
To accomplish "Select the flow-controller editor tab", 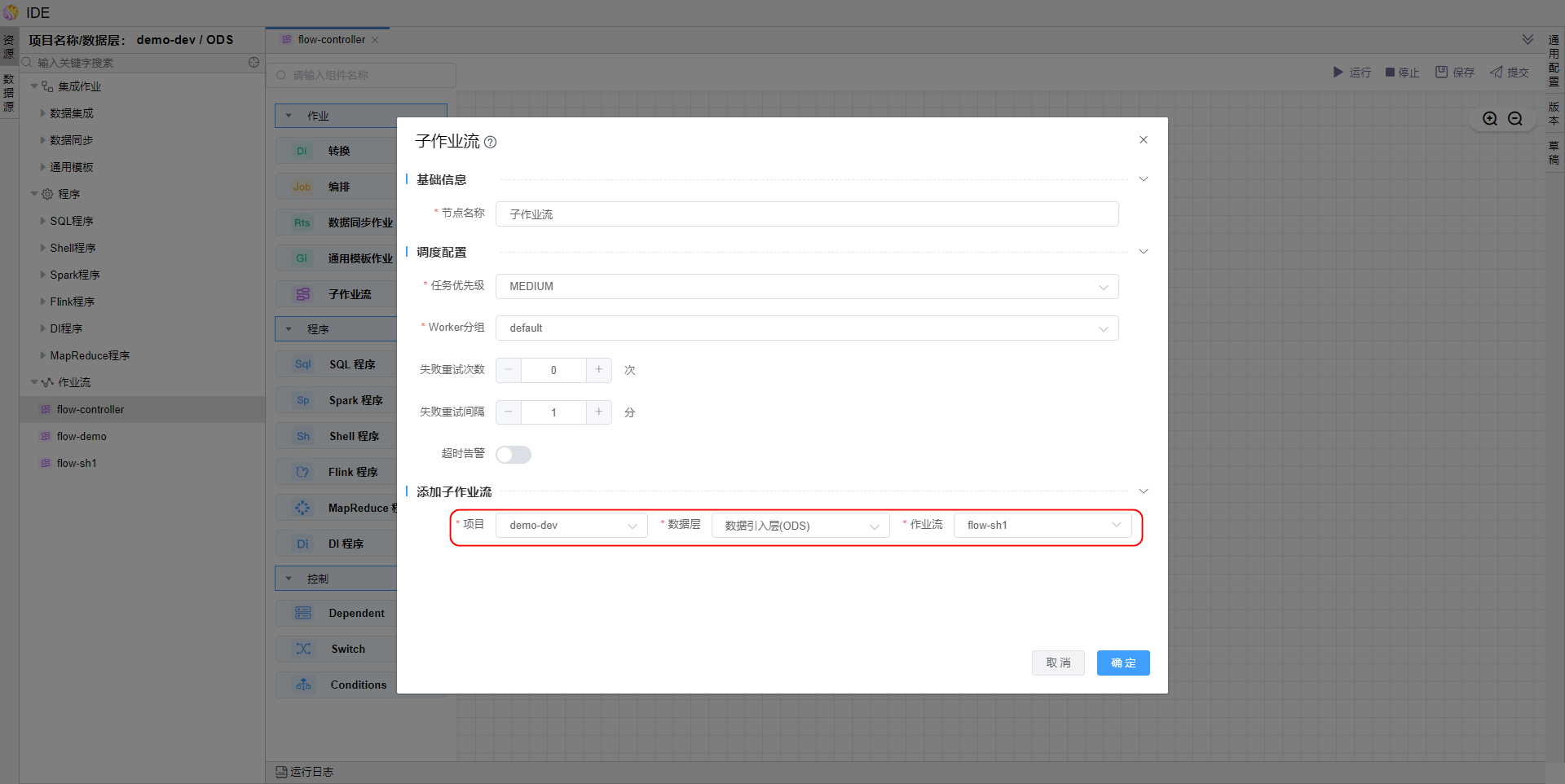I will (330, 40).
